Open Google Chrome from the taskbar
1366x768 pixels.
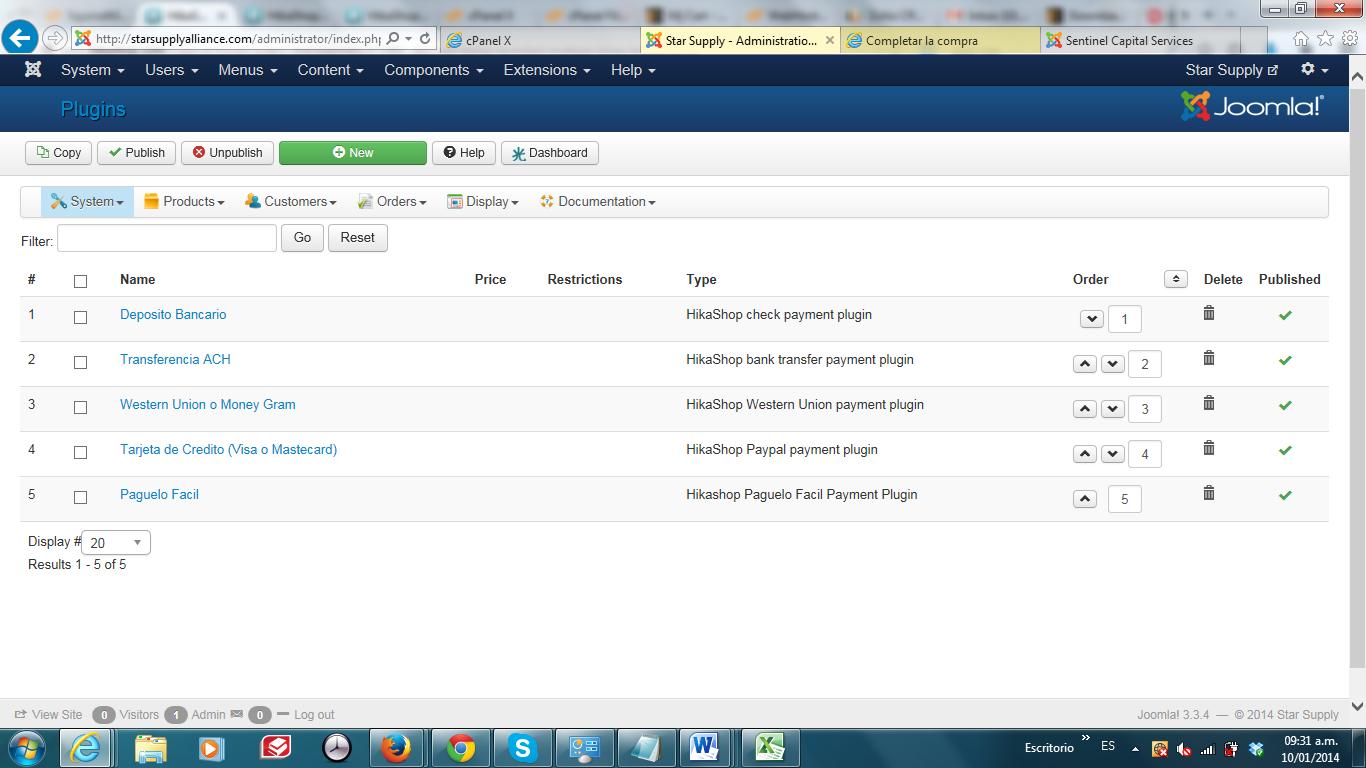click(460, 748)
